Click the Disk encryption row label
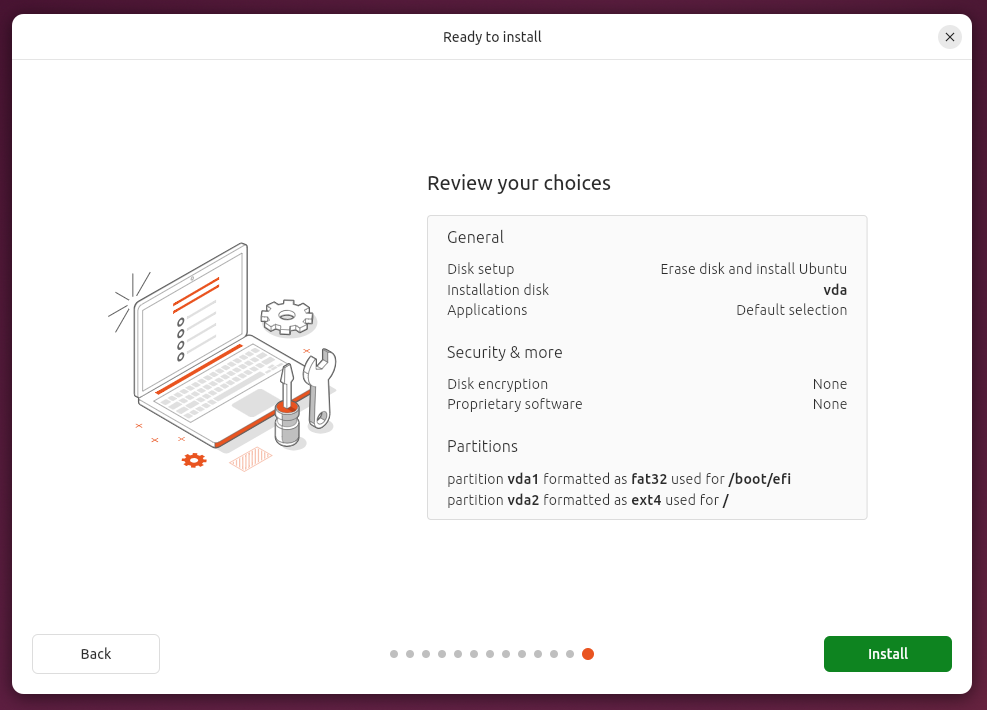The height and width of the screenshot is (710, 987). tap(497, 384)
